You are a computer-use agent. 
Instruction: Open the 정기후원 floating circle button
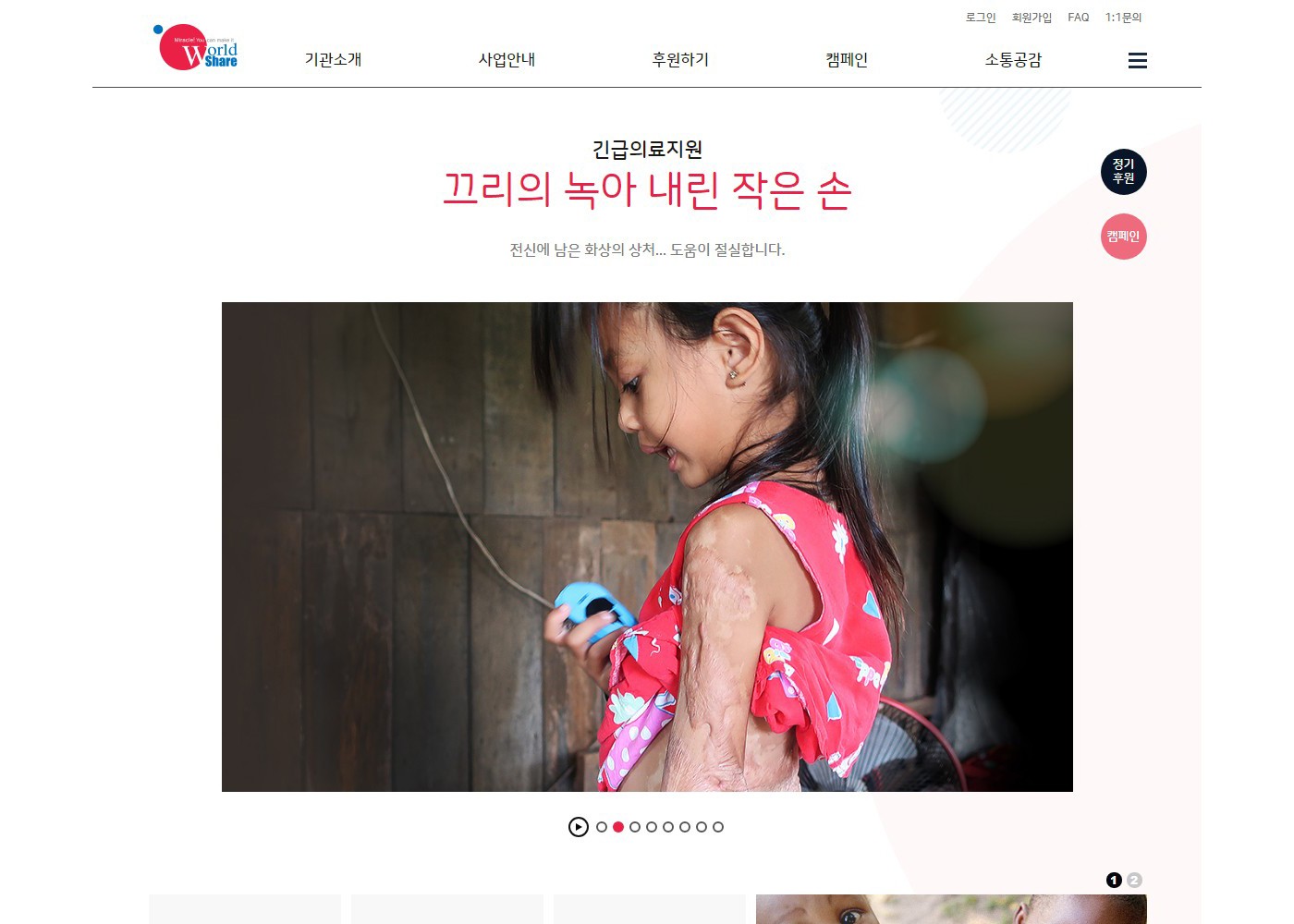[1124, 172]
